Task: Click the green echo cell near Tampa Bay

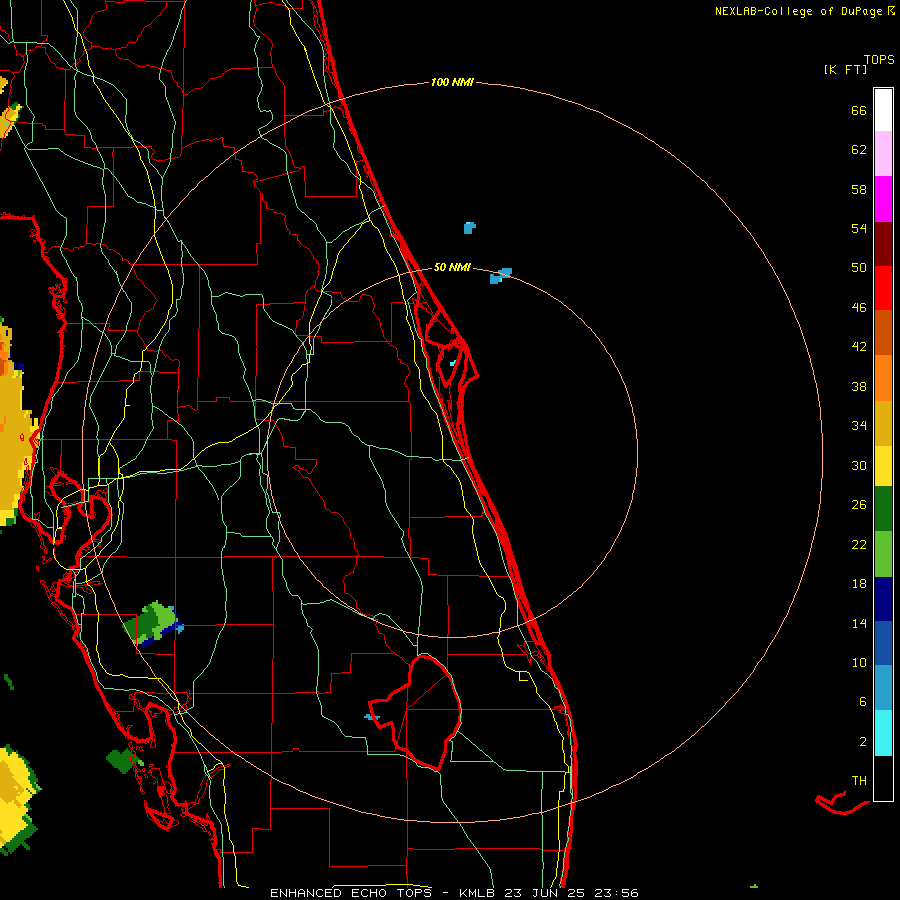Action: pyautogui.click(x=153, y=624)
